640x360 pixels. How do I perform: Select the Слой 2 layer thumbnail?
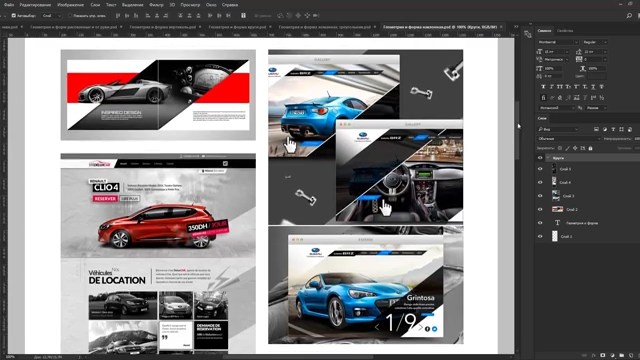click(557, 209)
